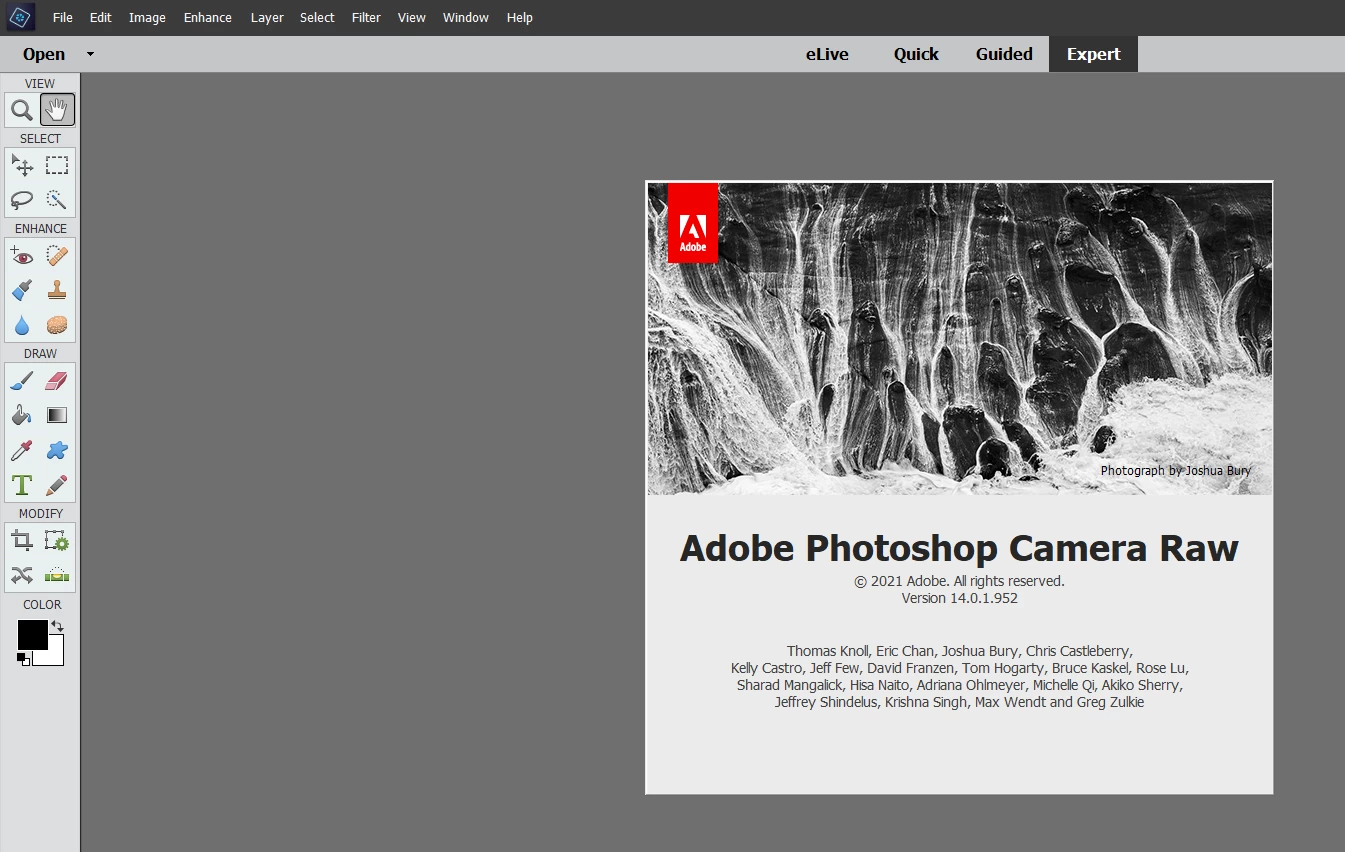Click the Version 14.0.1.952 text
The height and width of the screenshot is (852, 1345).
(960, 598)
